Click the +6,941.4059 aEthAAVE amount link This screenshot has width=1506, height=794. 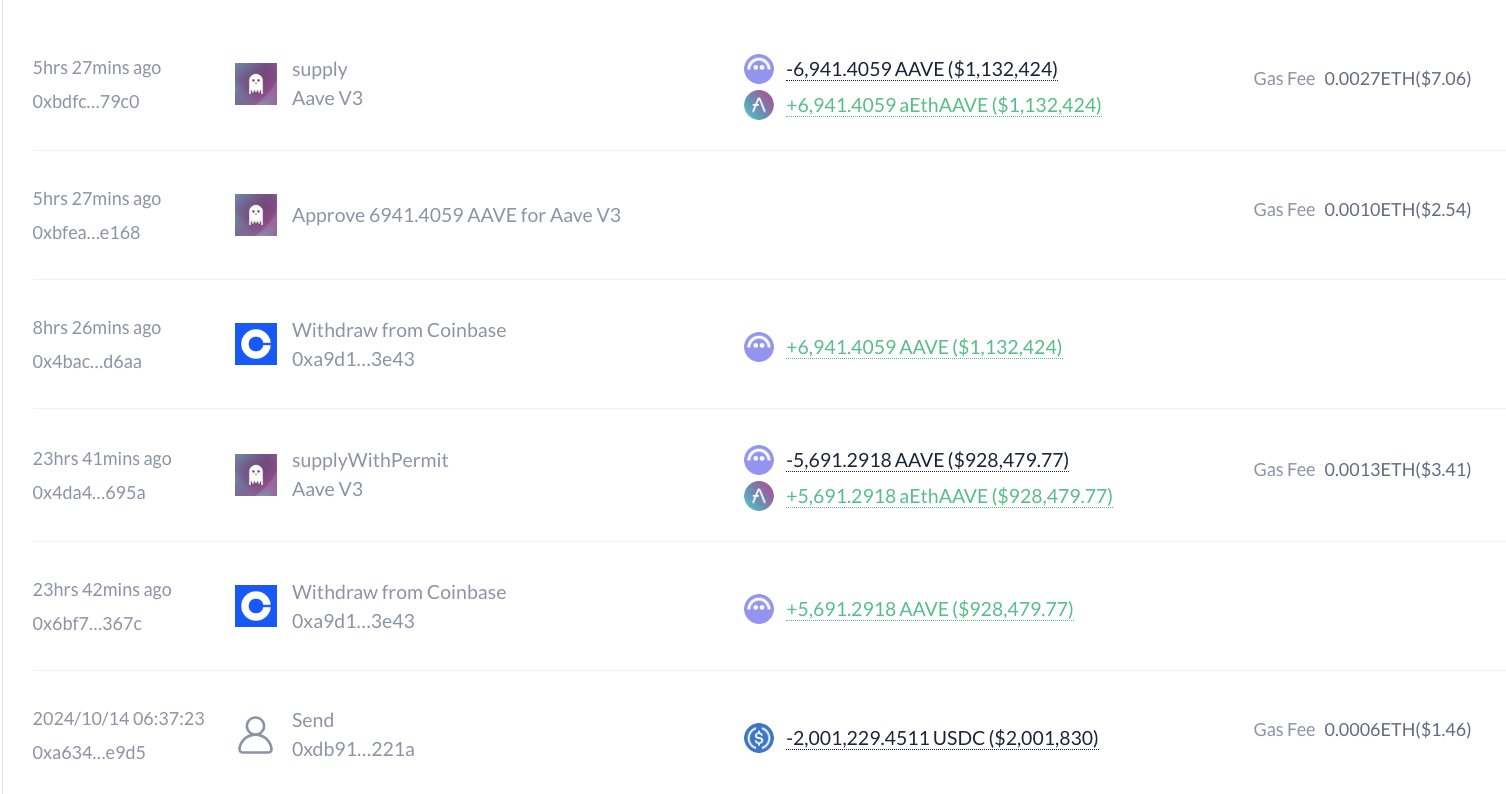point(944,105)
